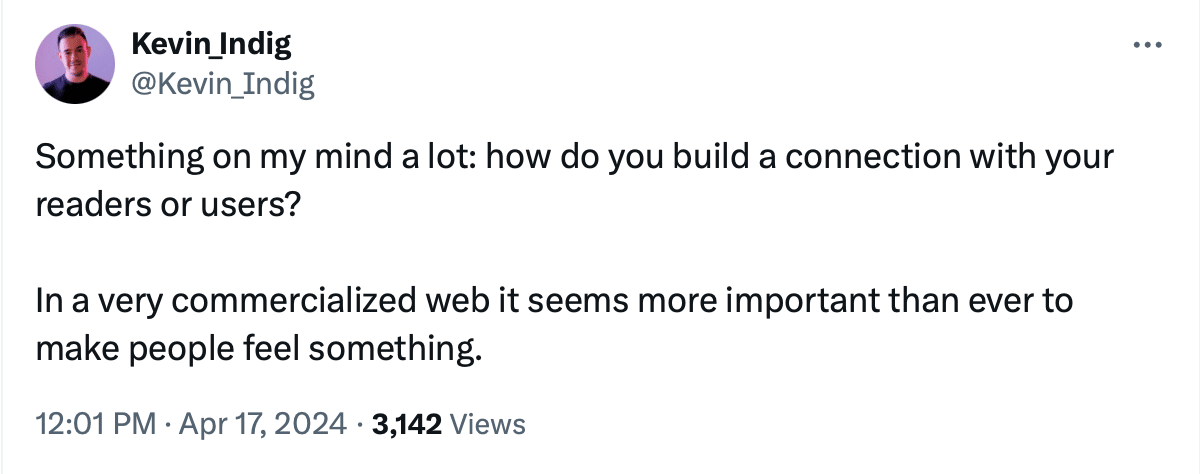Open the bold Kevin_Indig display name
Image resolution: width=1200 pixels, height=474 pixels.
point(211,45)
